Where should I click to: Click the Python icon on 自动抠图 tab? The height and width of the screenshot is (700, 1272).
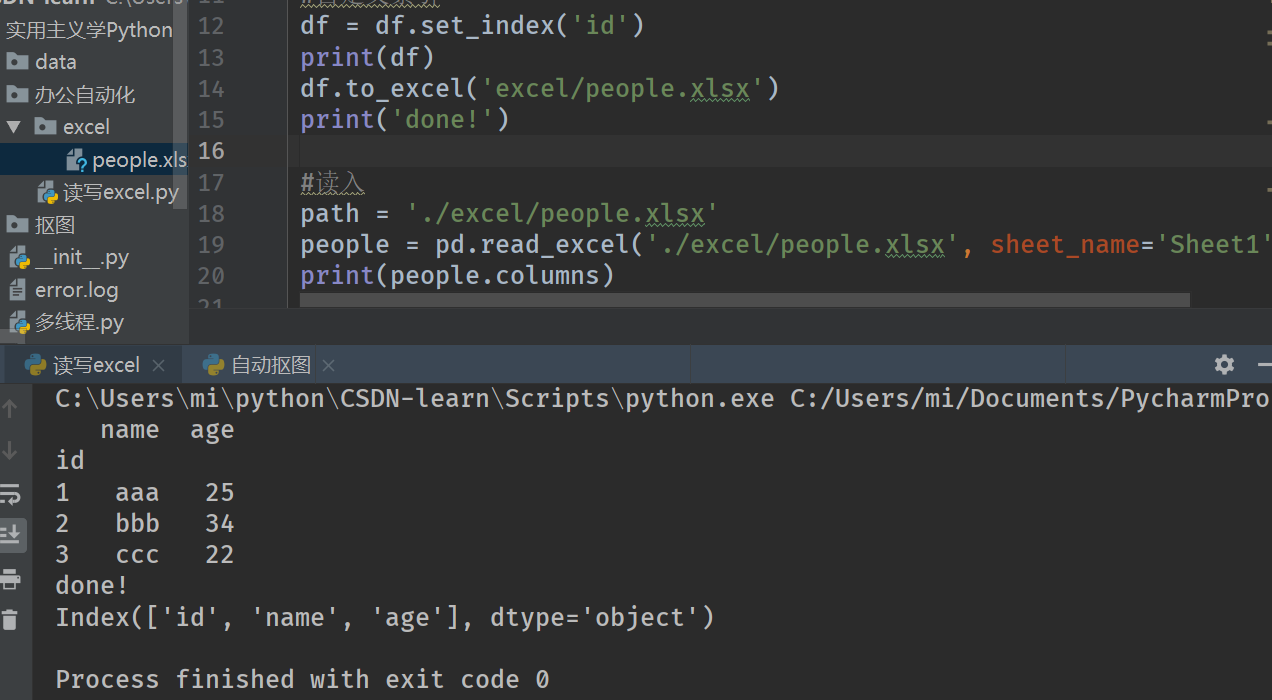pos(211,365)
